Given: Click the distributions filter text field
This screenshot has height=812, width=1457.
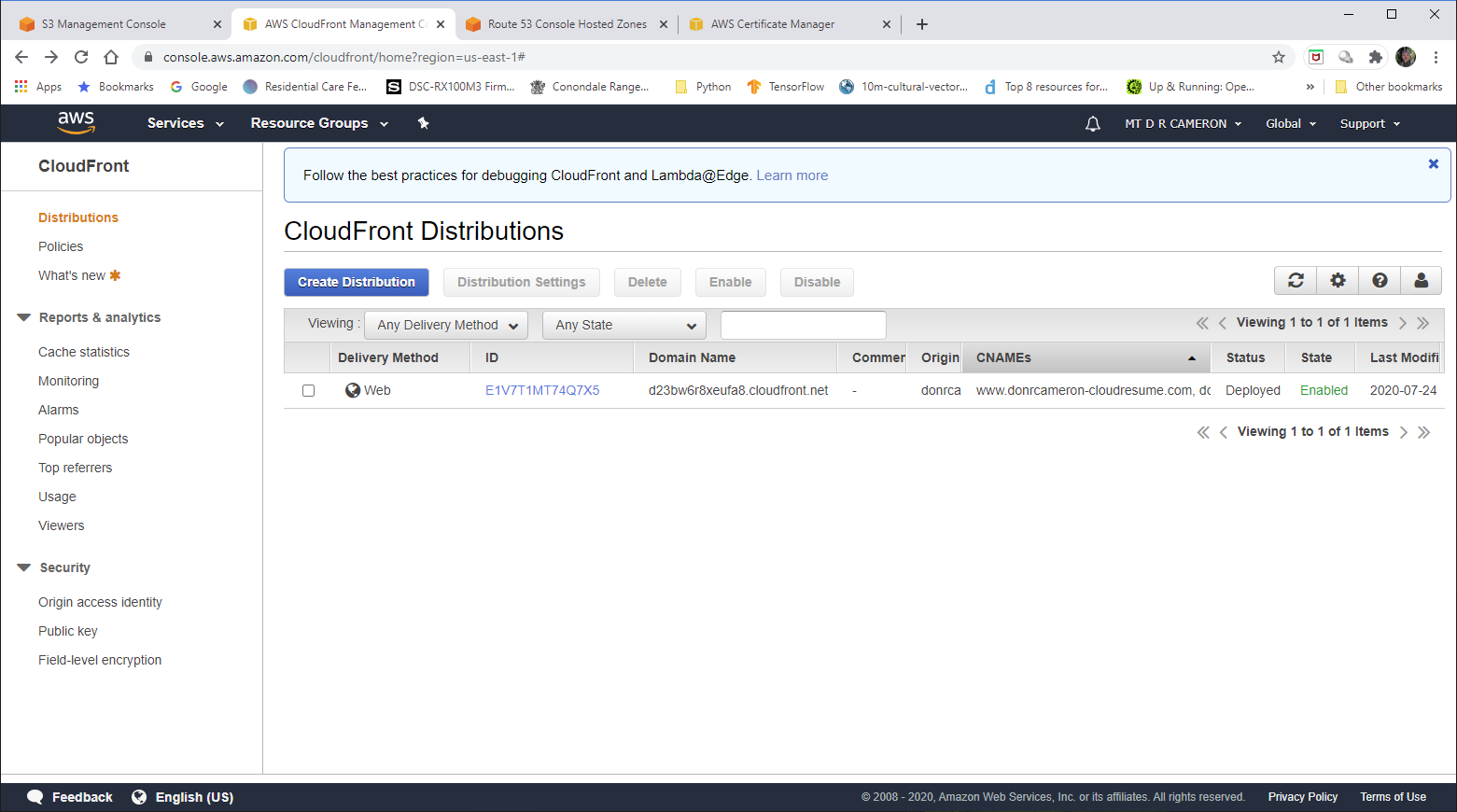Looking at the screenshot, I should point(804,325).
